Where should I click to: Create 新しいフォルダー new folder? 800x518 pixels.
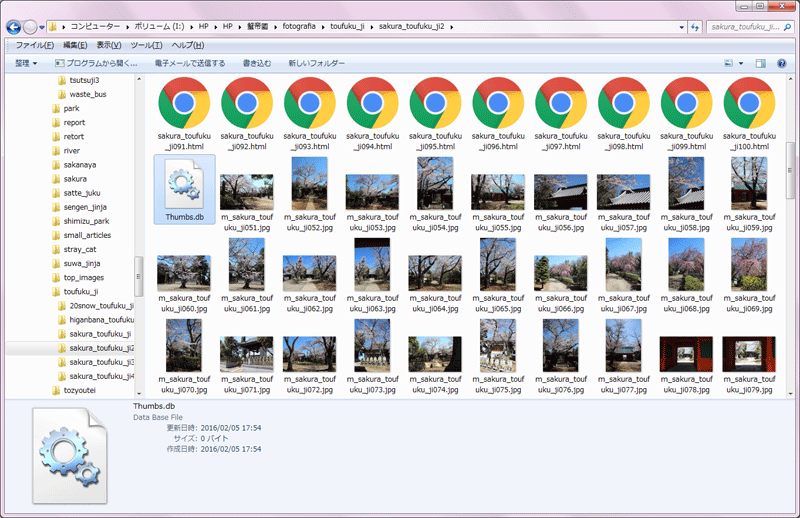[316, 63]
